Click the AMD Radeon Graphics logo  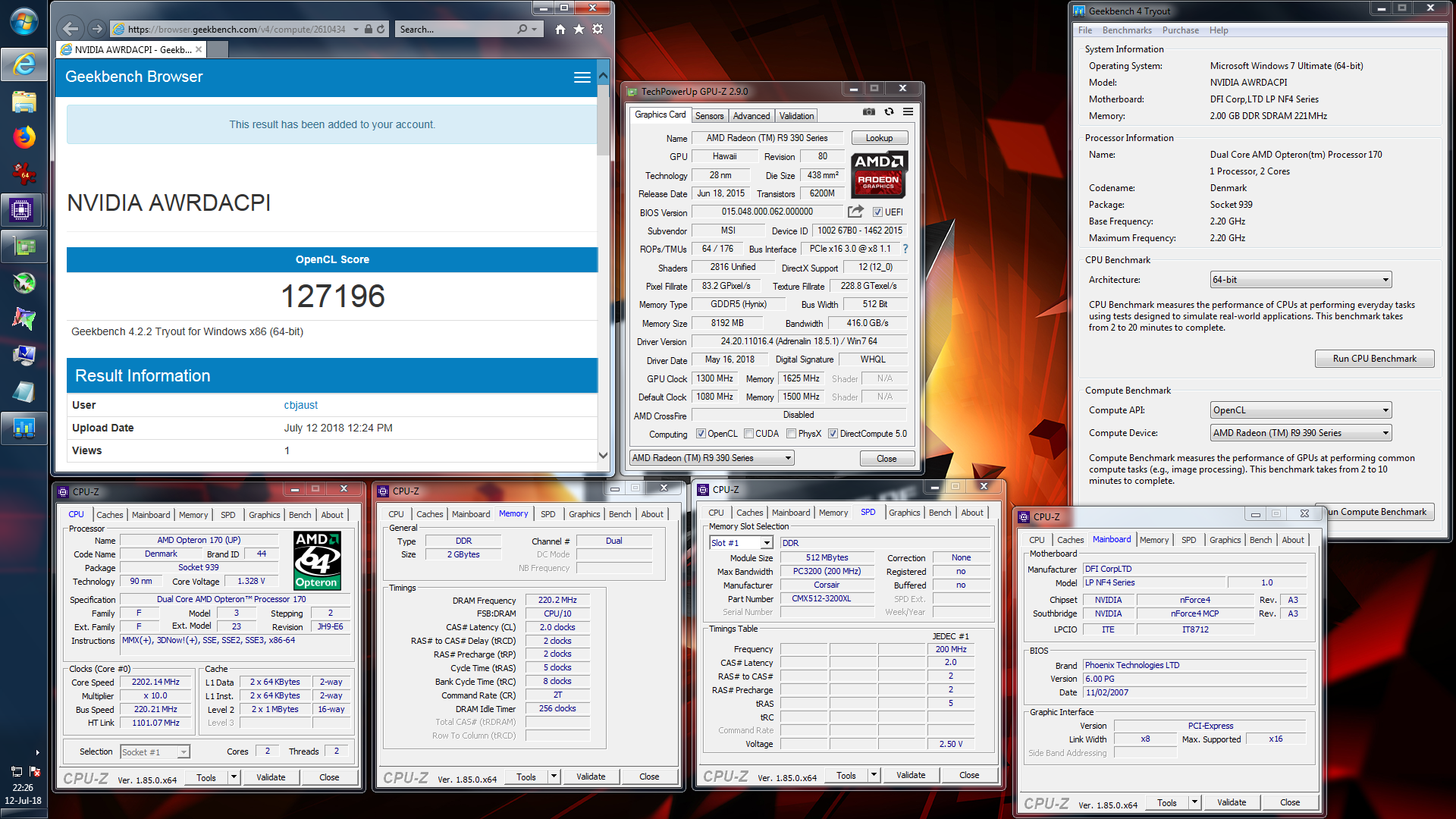point(878,174)
